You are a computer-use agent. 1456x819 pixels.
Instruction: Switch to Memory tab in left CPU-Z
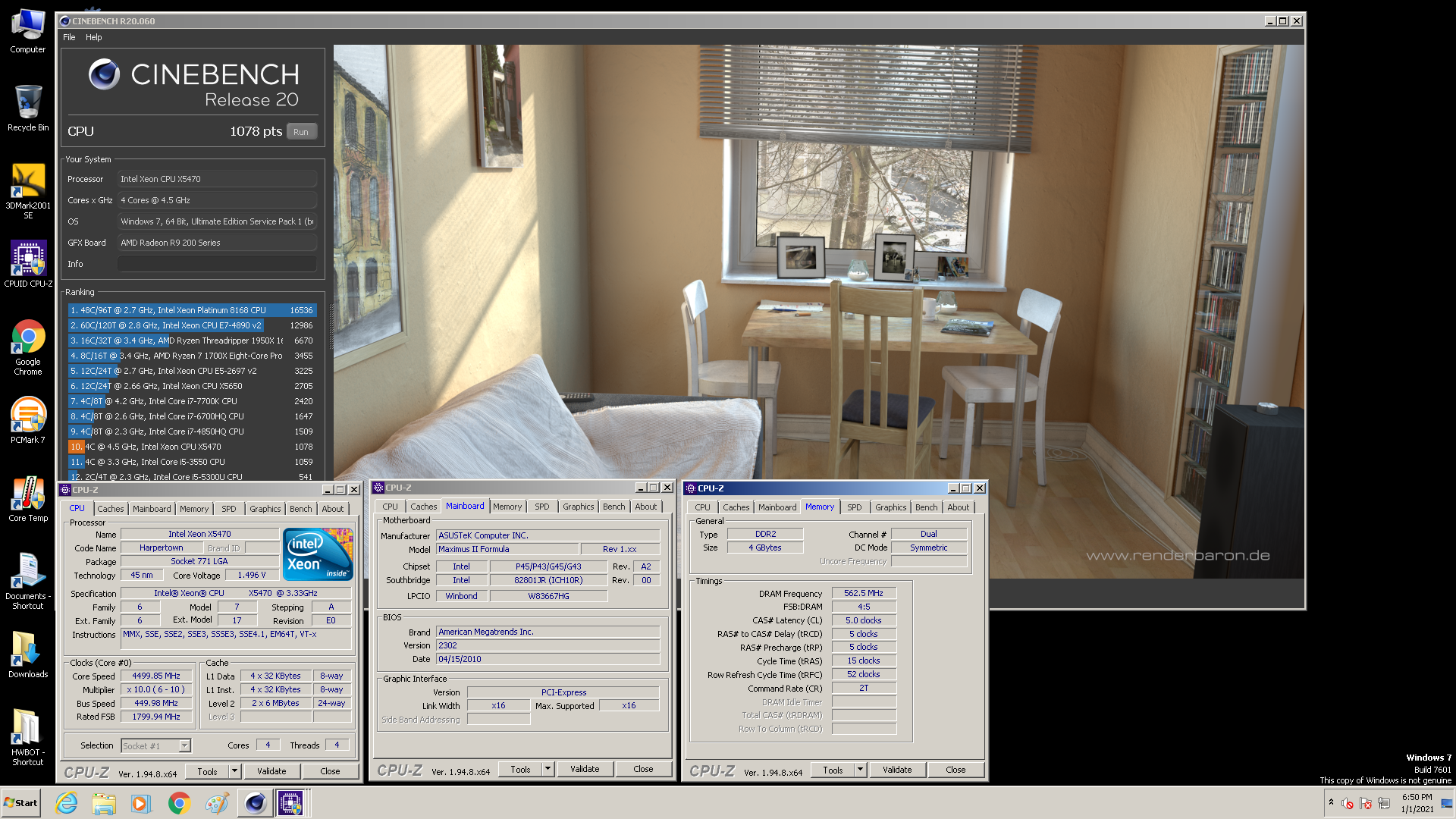[x=194, y=509]
